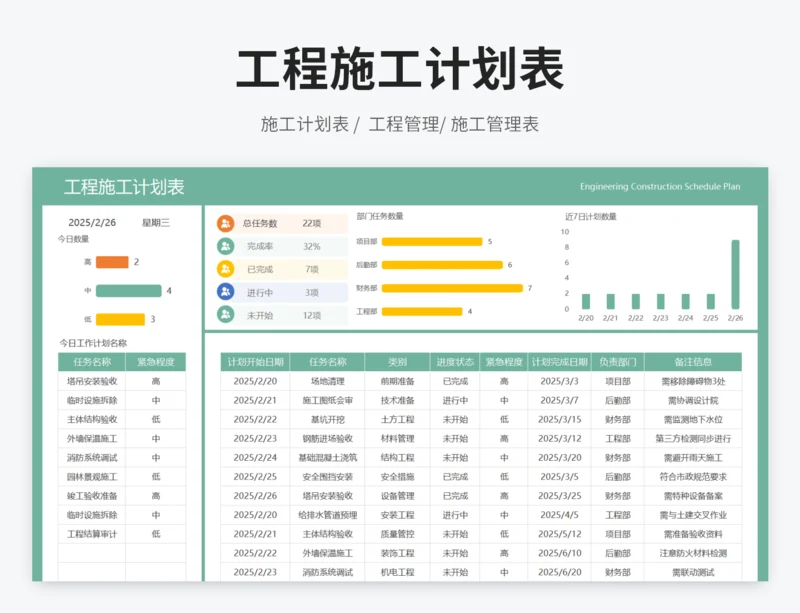The width and height of the screenshot is (800, 613).
Task: Click the 2025/5/12 completion date cell
Action: click(560, 534)
